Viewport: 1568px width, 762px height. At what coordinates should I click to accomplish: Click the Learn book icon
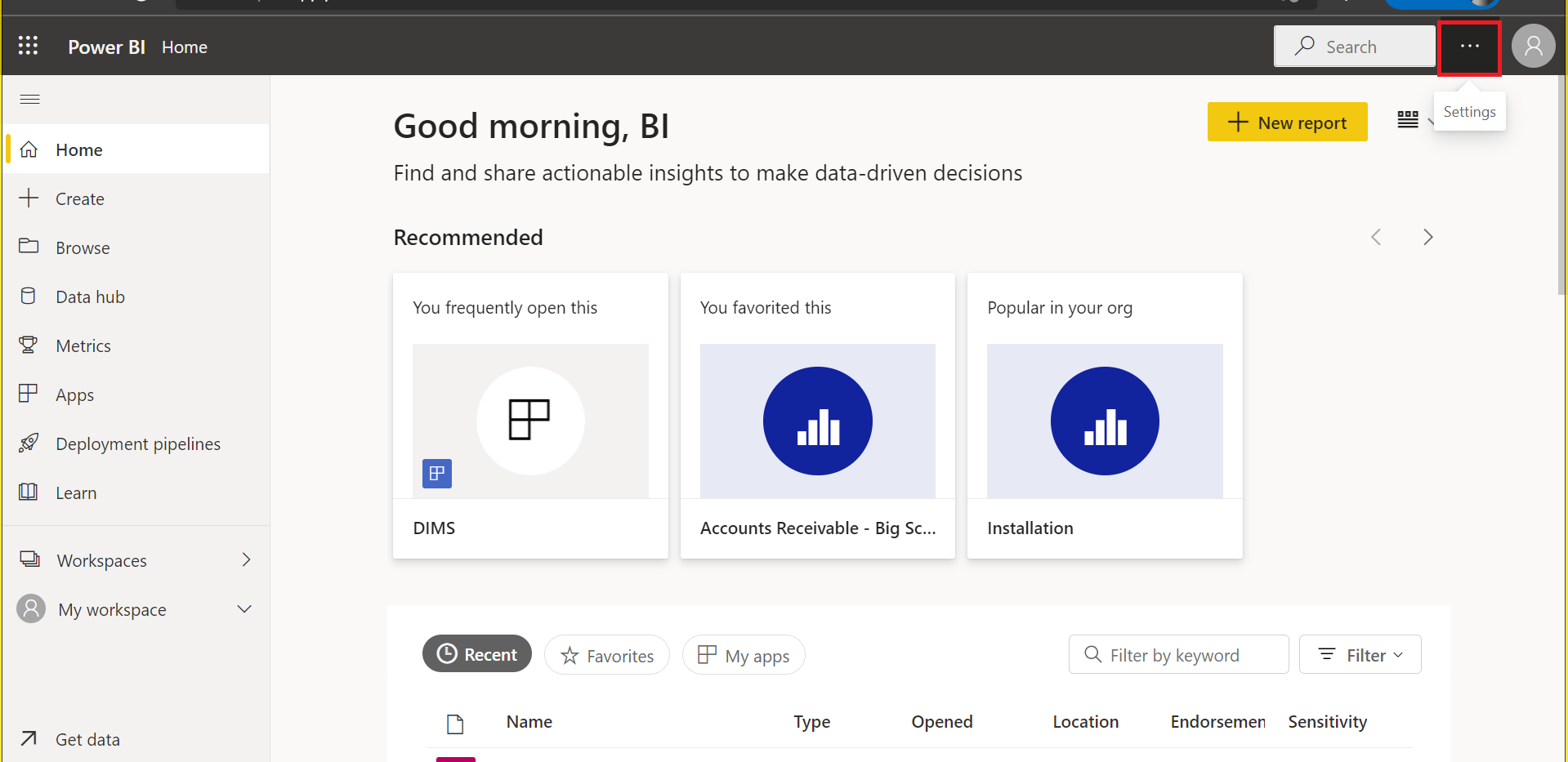tap(29, 492)
